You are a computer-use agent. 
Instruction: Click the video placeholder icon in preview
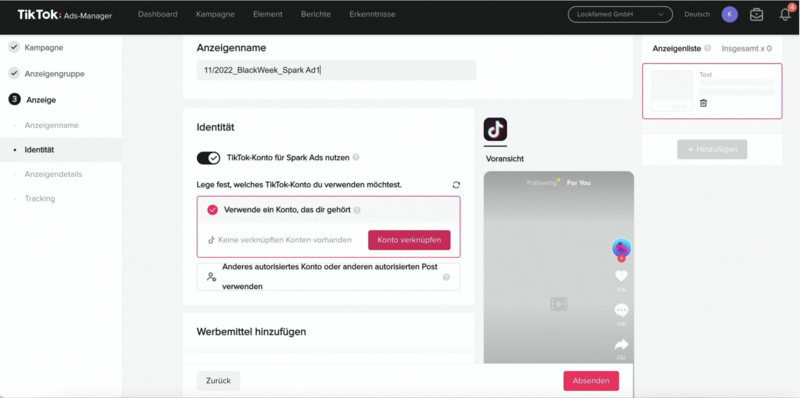[x=559, y=304]
